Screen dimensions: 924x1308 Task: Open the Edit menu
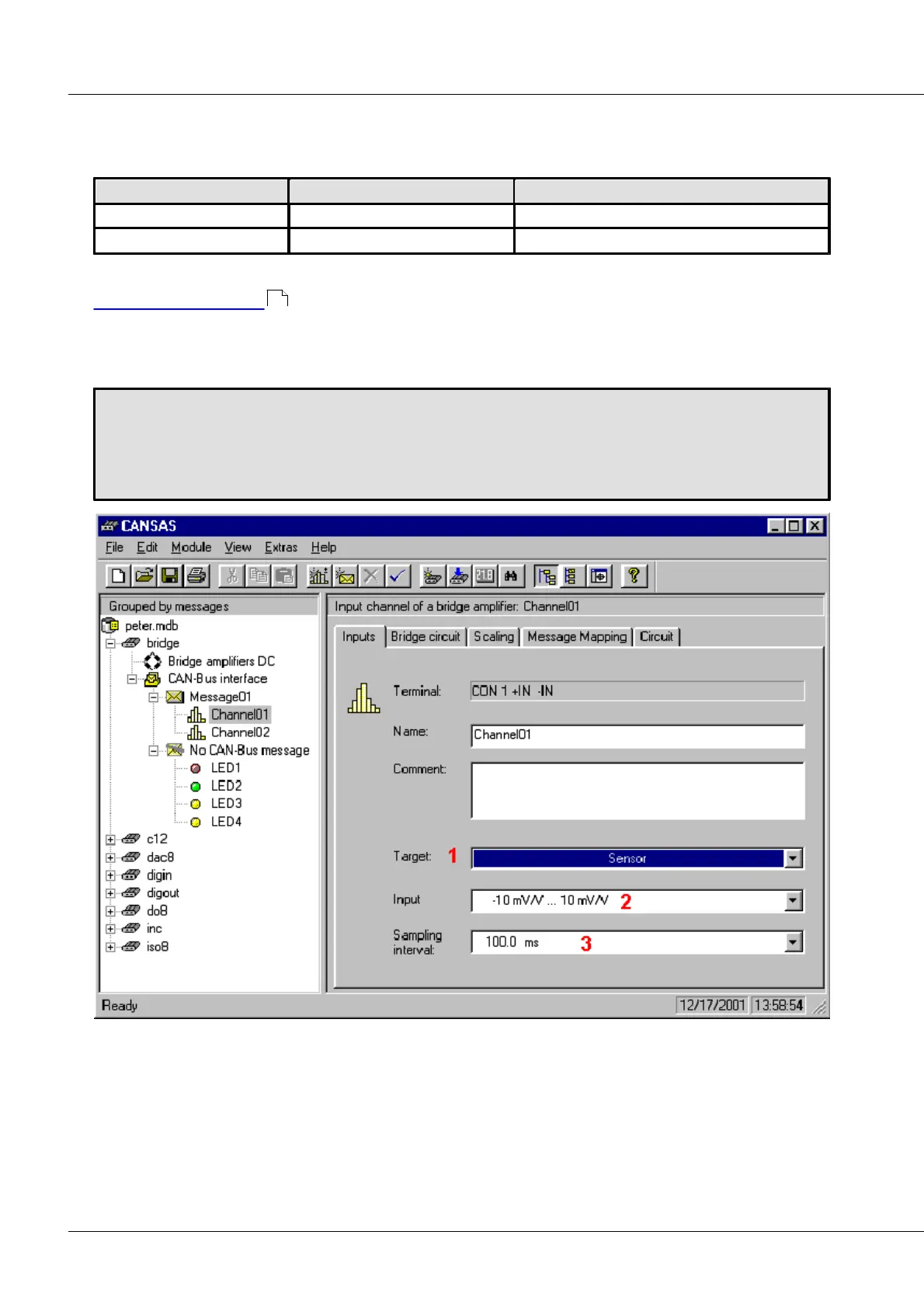point(147,548)
